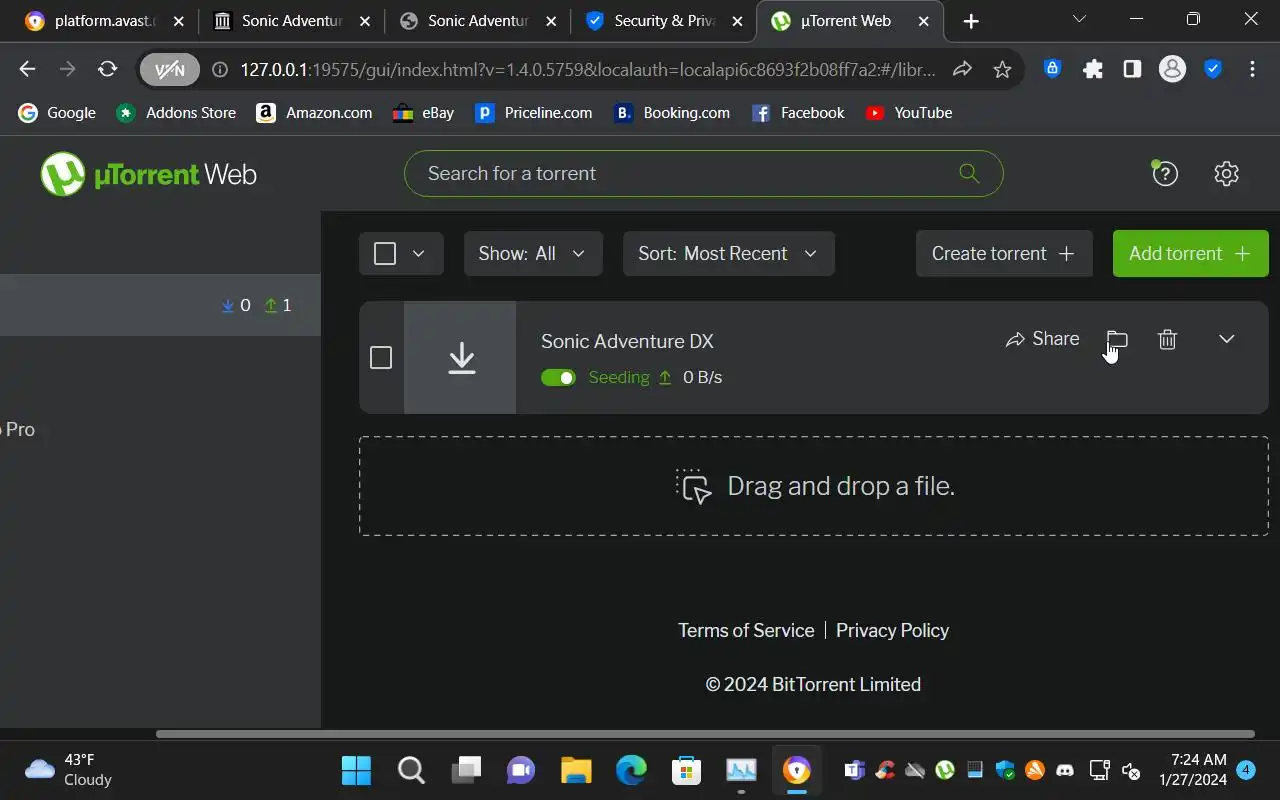Screen dimensions: 1280x800
Task: Open the tab search chevron
Action: (x=1079, y=19)
